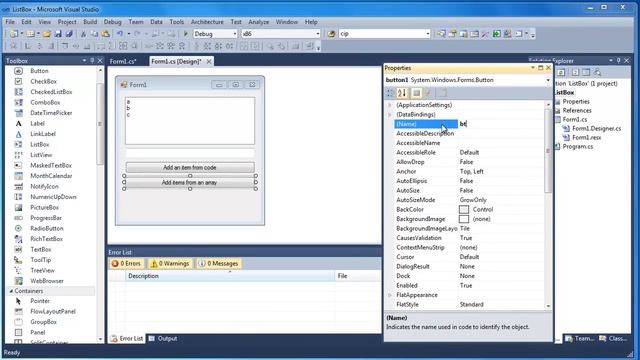Click the BackgroundImage (none) swatch

(x=464, y=219)
